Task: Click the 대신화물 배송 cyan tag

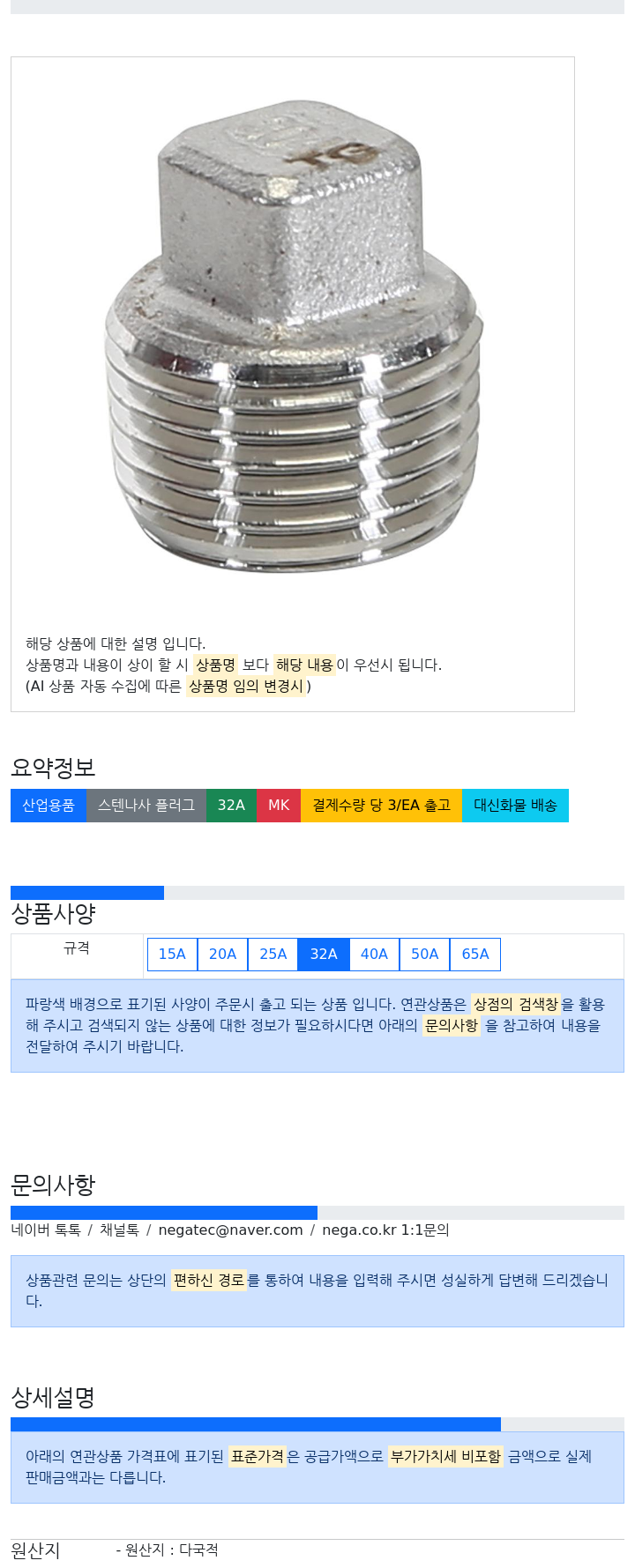Action: [x=515, y=806]
